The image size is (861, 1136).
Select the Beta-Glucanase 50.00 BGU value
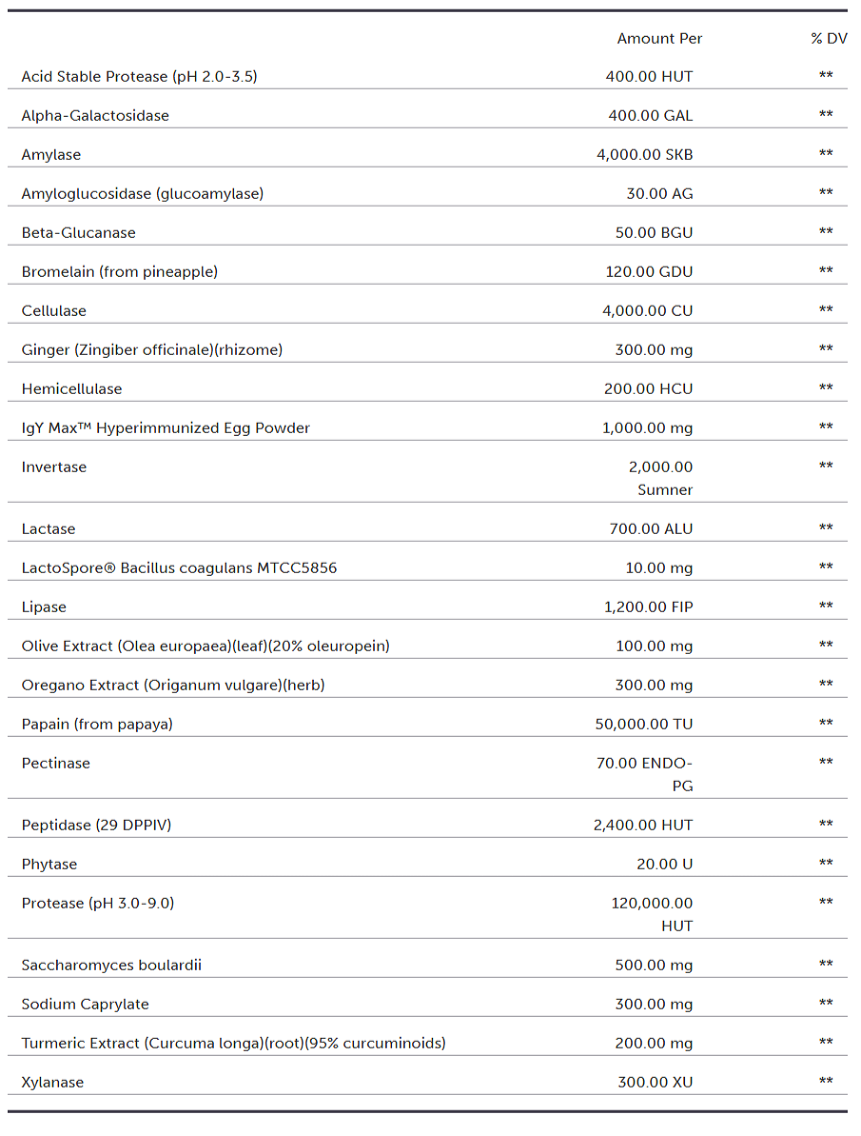pyautogui.click(x=653, y=232)
